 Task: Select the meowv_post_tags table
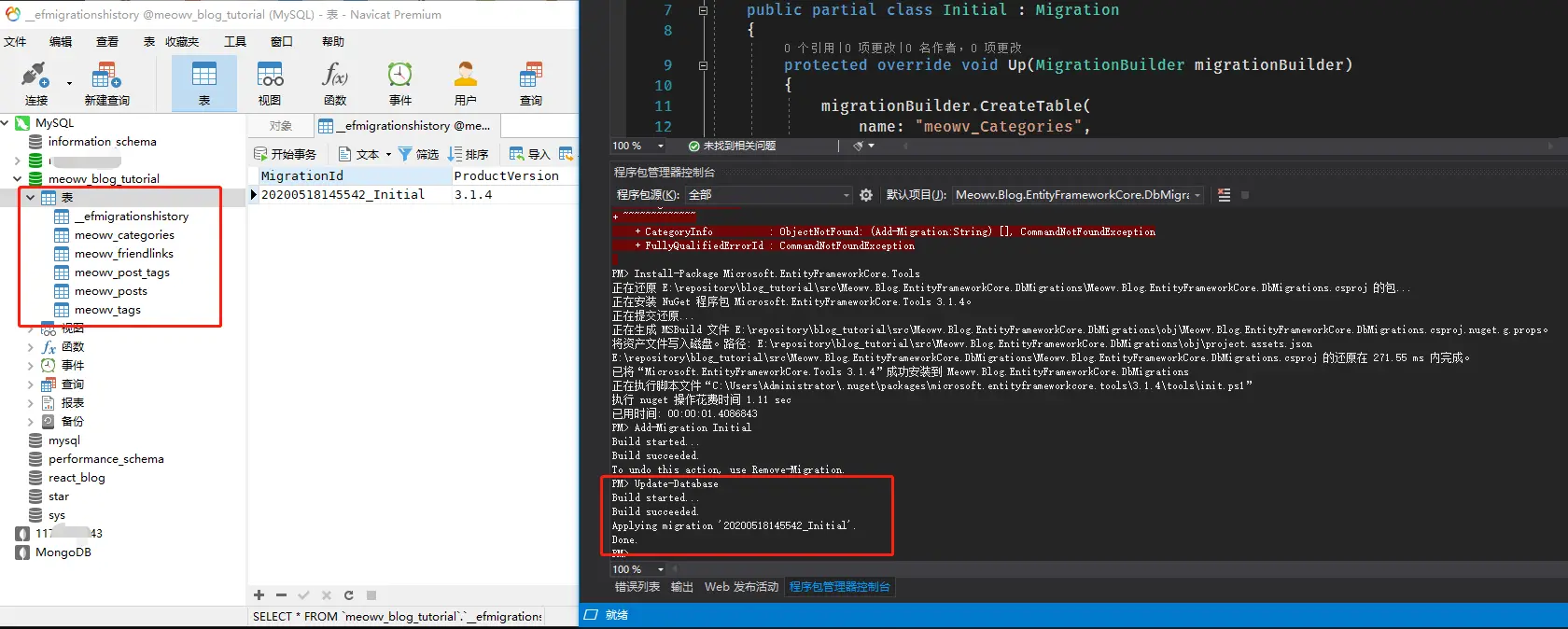(121, 273)
